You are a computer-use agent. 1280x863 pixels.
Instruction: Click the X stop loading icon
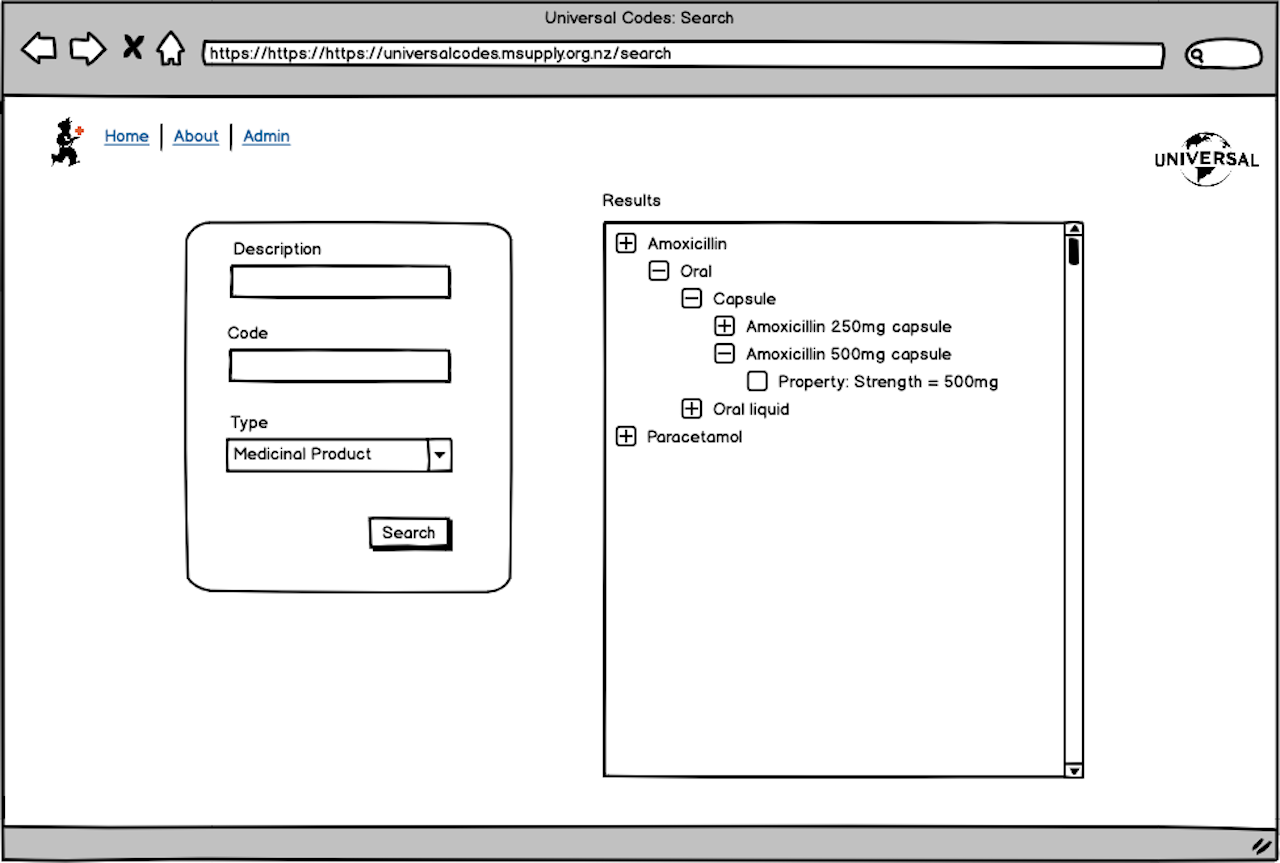tap(132, 47)
